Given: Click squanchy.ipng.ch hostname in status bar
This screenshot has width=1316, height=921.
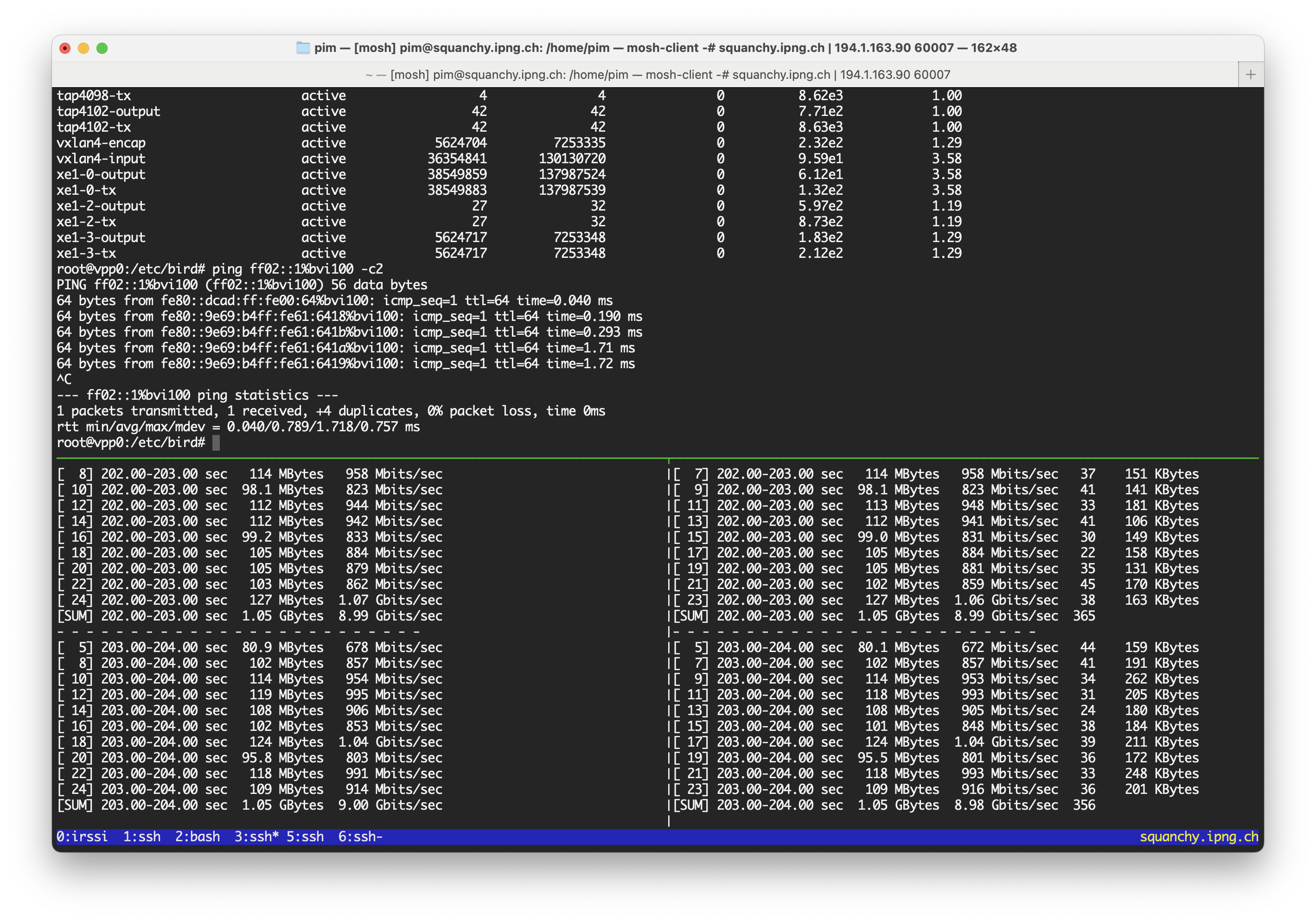Looking at the screenshot, I should coord(1199,836).
